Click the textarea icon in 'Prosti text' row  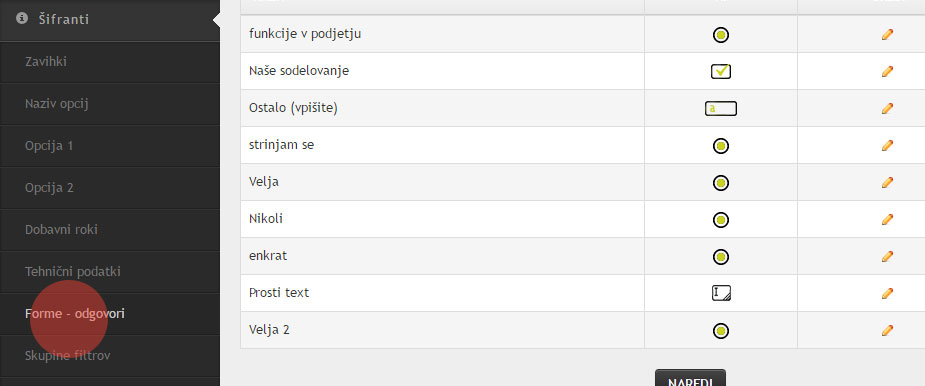coord(721,293)
